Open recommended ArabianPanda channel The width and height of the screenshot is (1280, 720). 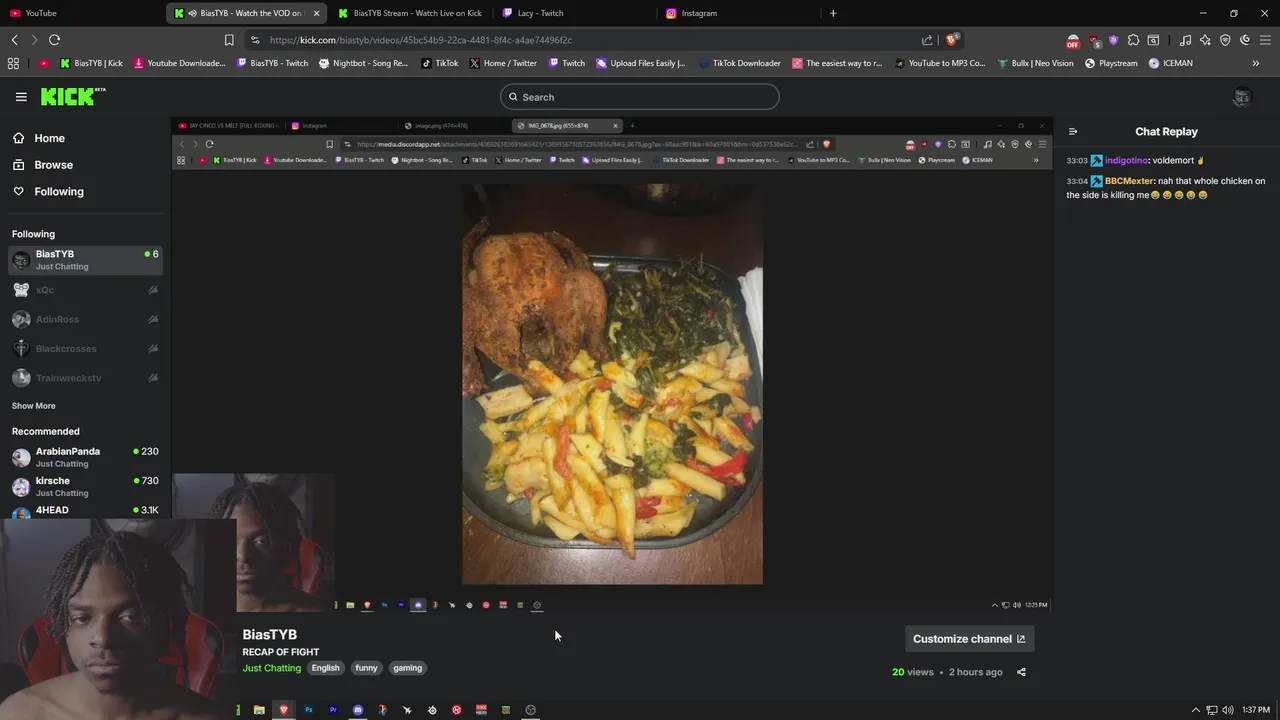click(x=85, y=457)
